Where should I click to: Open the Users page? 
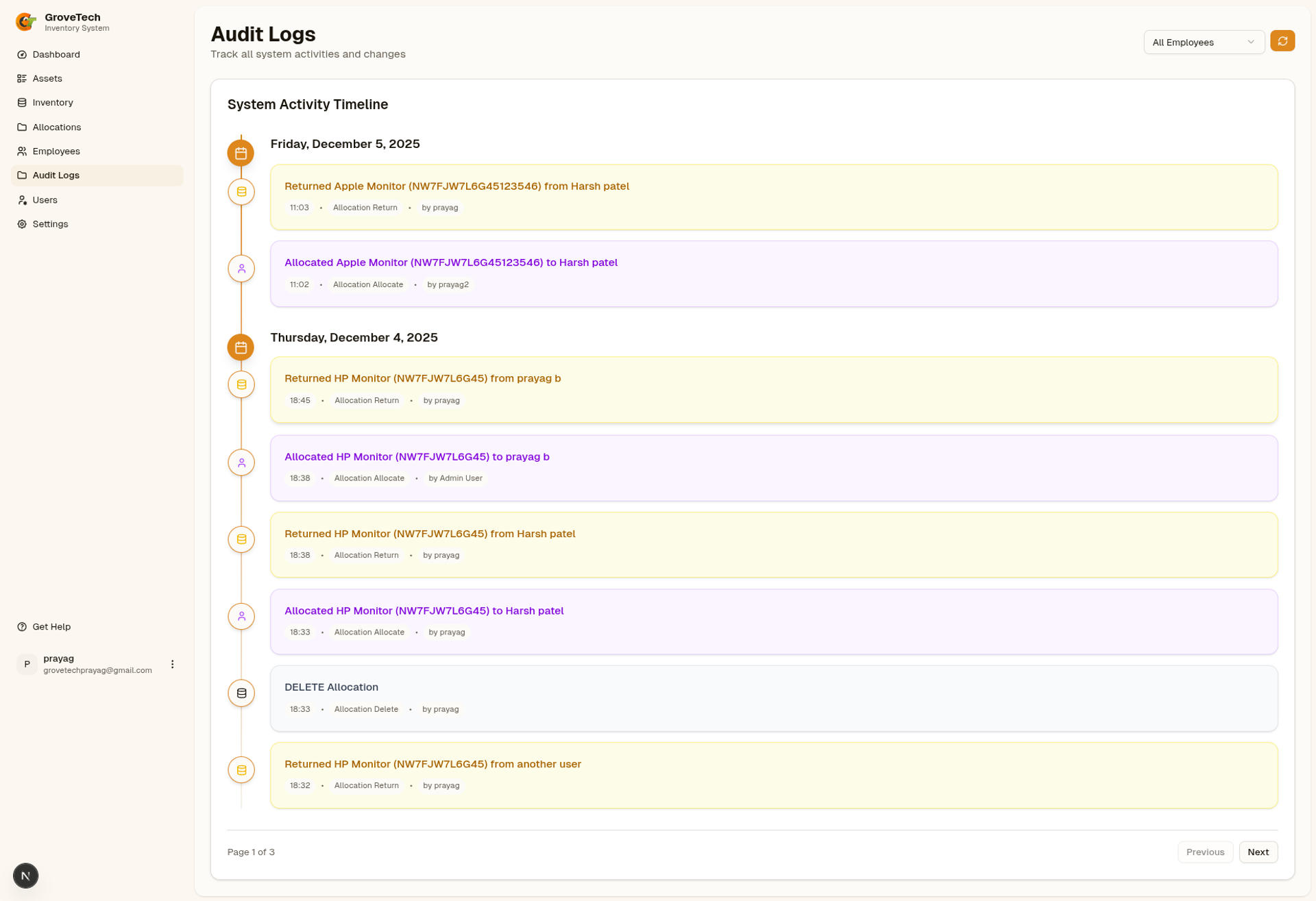coord(97,200)
